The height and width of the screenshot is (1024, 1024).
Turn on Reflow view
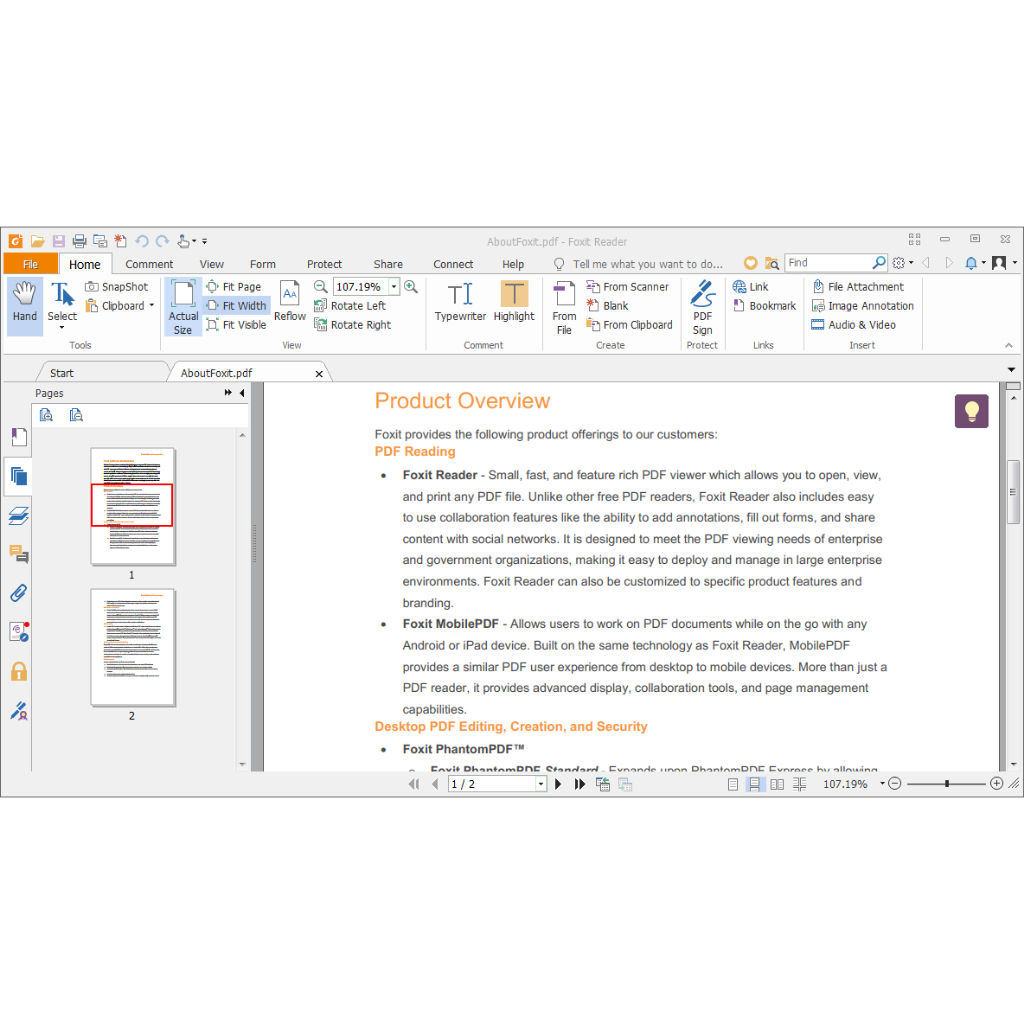pos(289,301)
